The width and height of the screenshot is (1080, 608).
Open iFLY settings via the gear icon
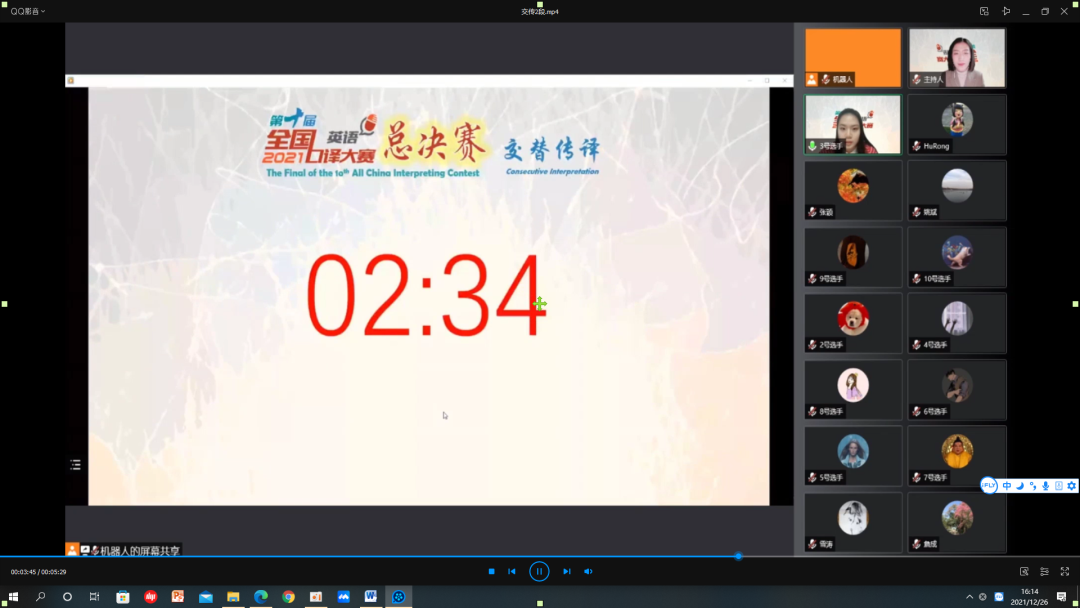pyautogui.click(x=1069, y=485)
